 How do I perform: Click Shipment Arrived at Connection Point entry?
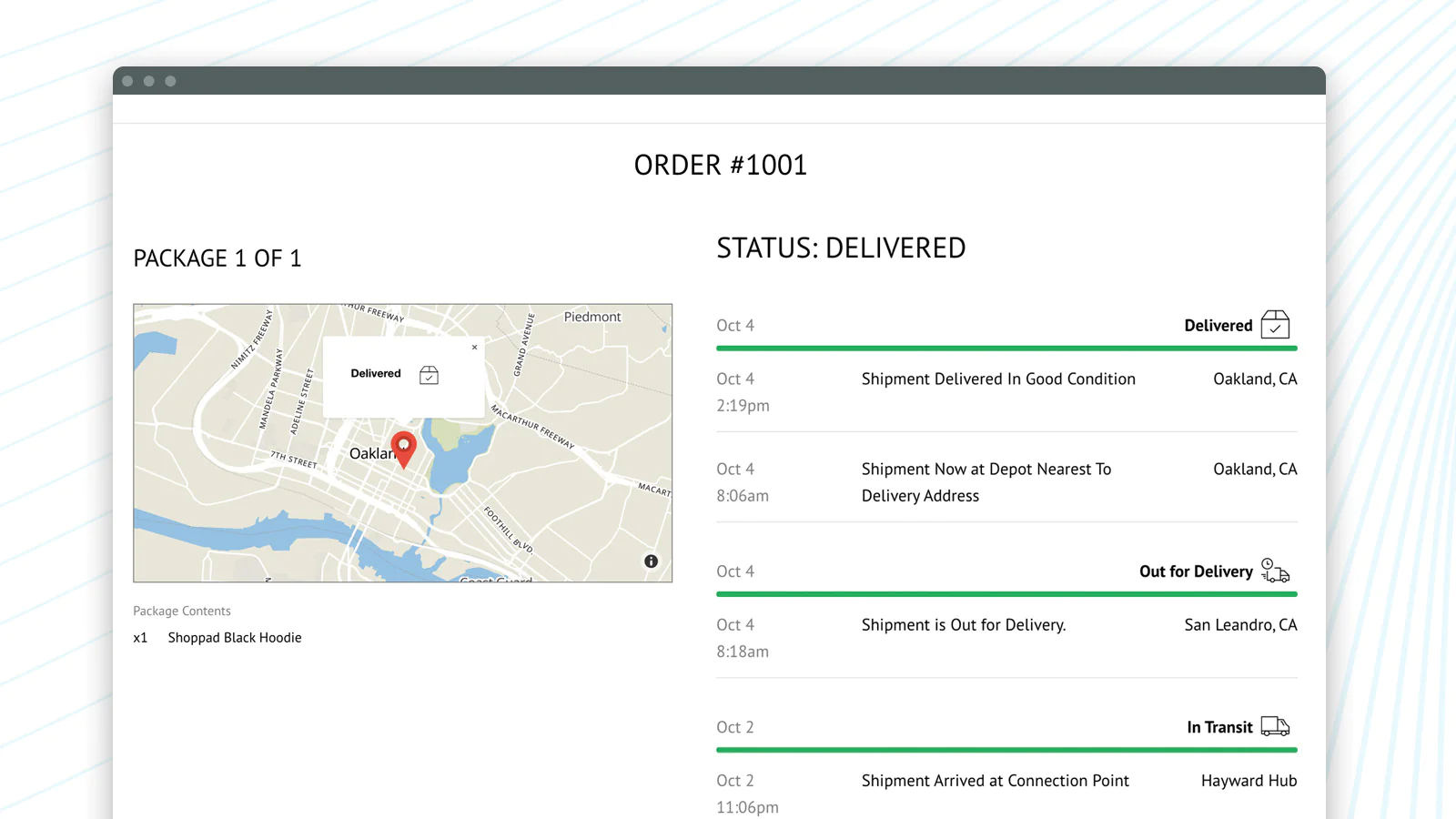[x=995, y=781]
